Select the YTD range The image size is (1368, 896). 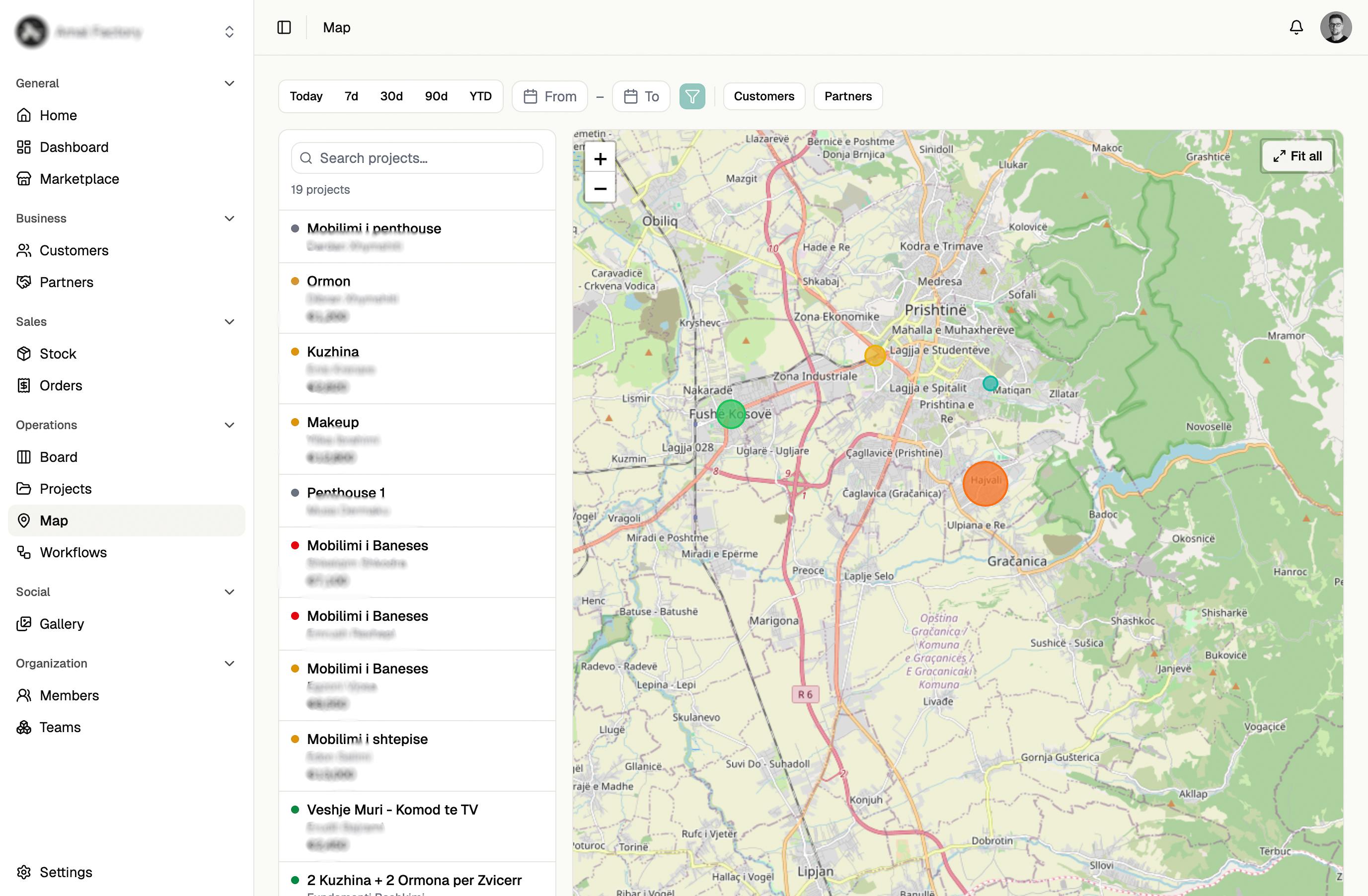(x=480, y=96)
